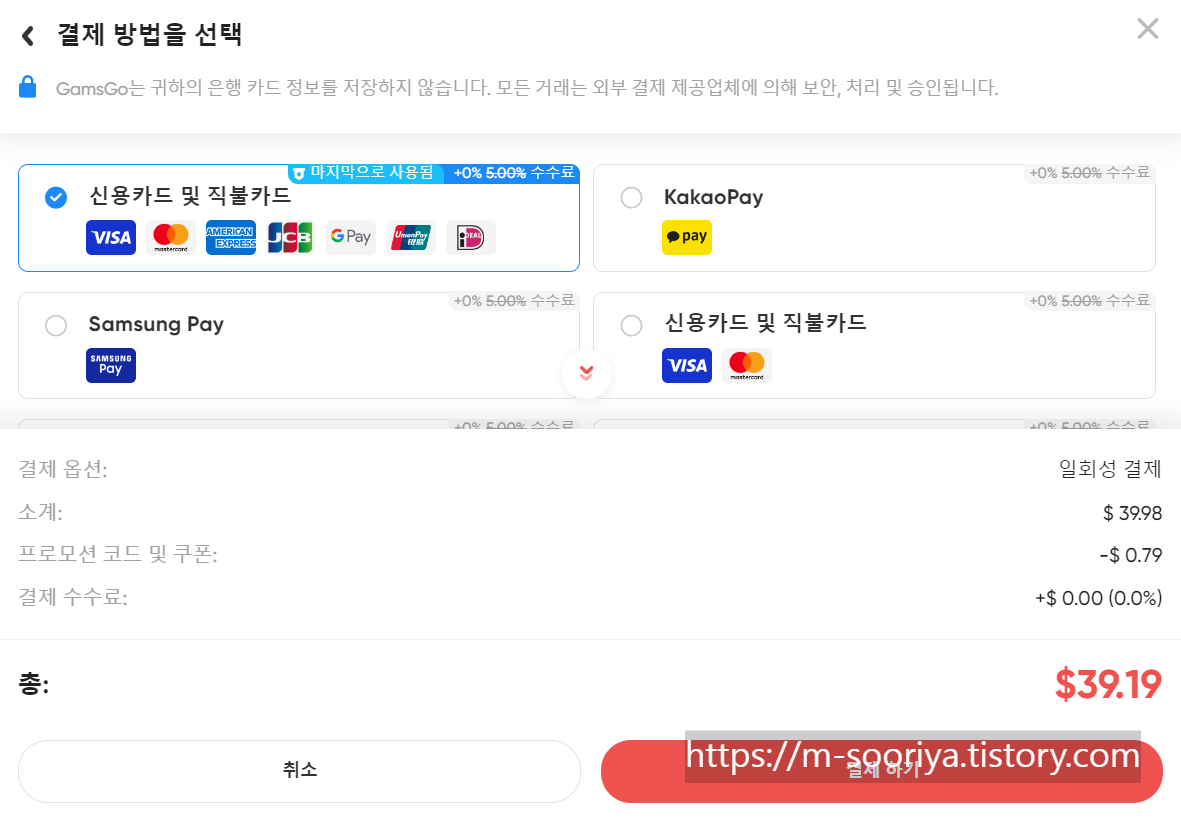Click the red 결제 하기 pay button
This screenshot has height=823, width=1181.
coord(882,771)
